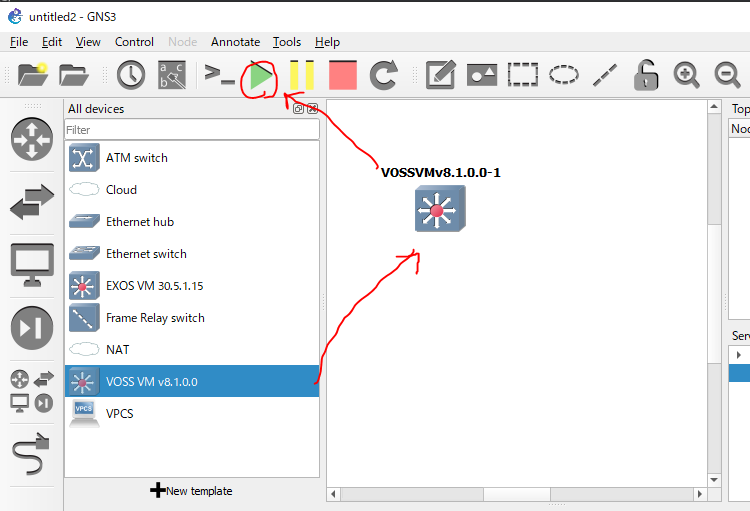Select EXOS VM 30.5.1.15 device
750x511 pixels.
192,286
